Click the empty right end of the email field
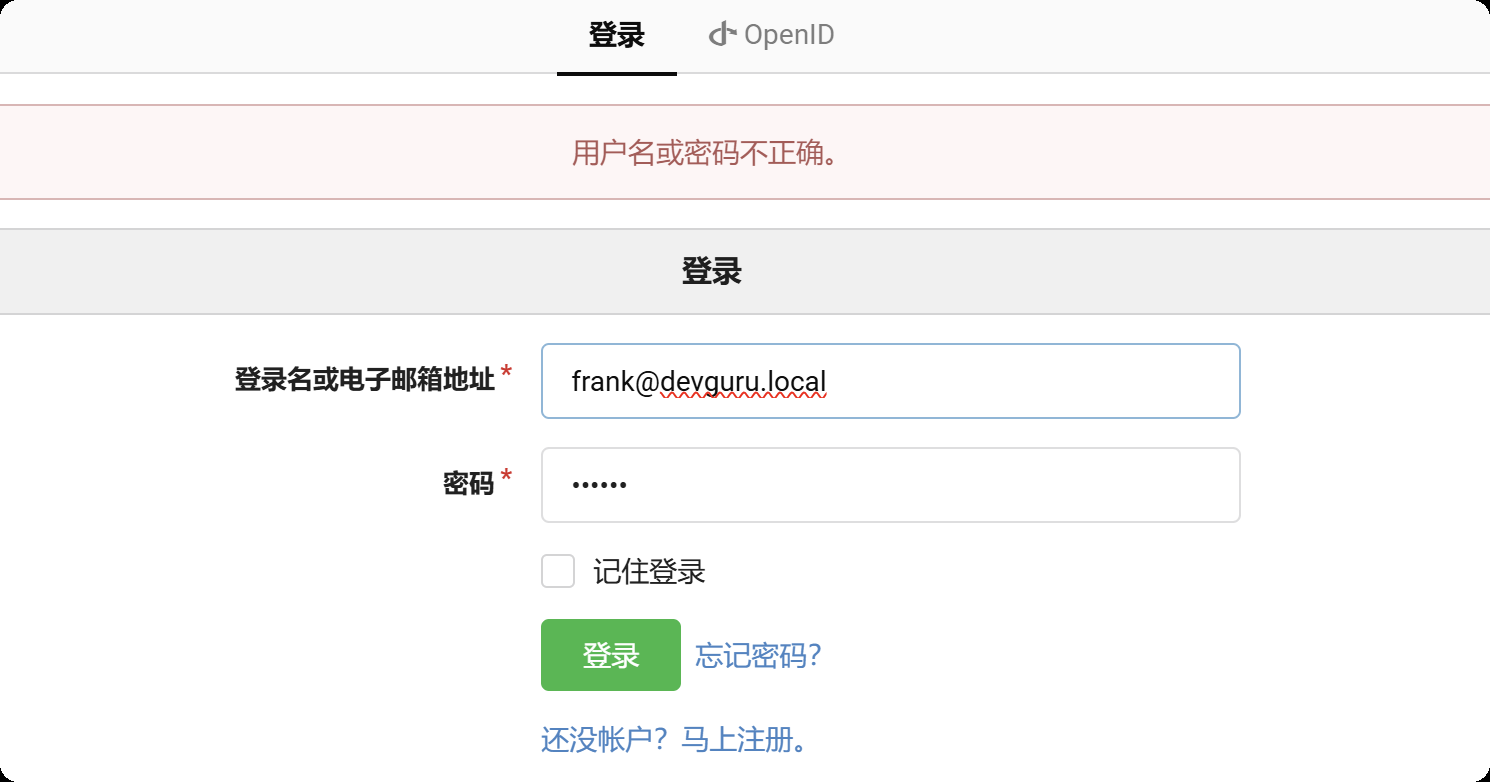Screen dimensions: 1490x782 coord(1150,381)
